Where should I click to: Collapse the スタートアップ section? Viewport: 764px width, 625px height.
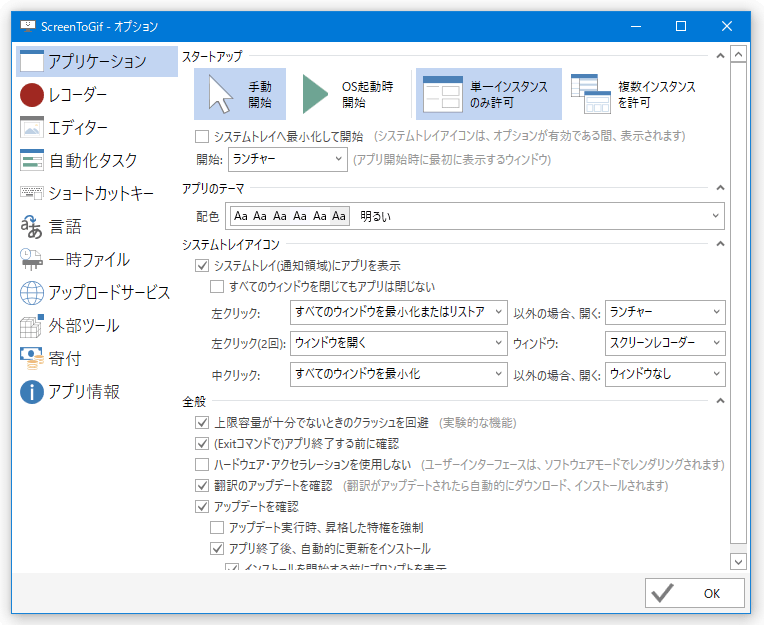tap(720, 56)
